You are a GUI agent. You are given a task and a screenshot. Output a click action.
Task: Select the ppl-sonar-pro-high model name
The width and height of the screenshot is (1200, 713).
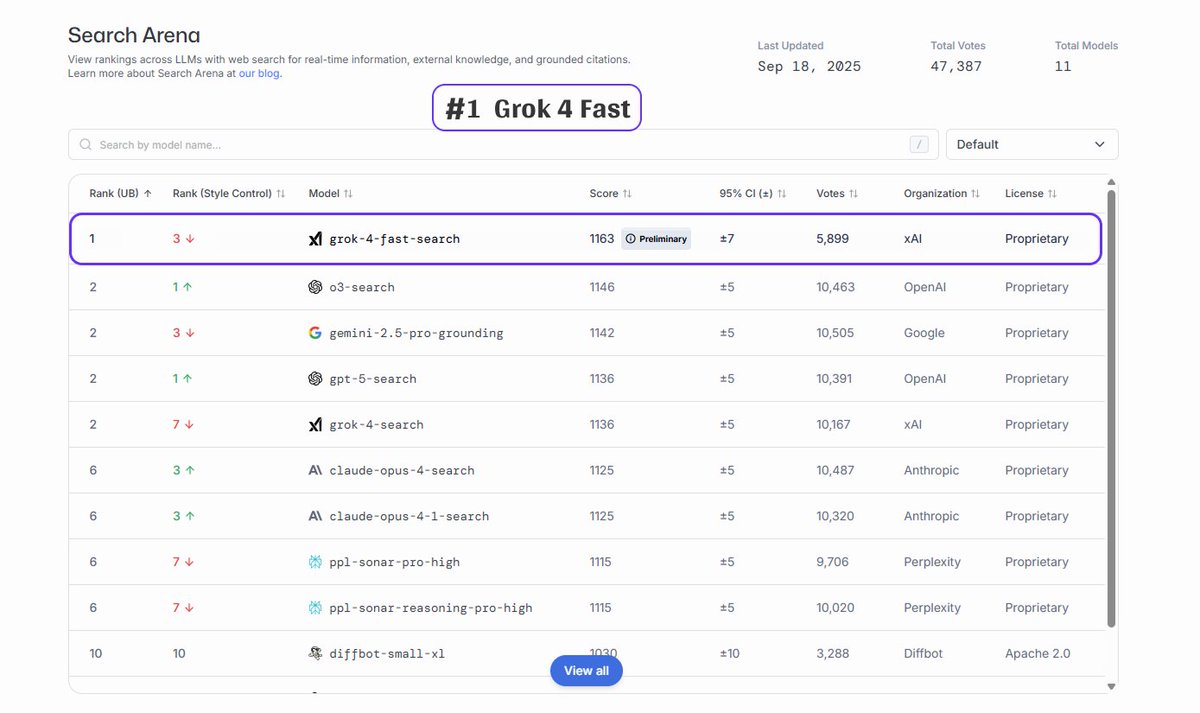click(395, 563)
